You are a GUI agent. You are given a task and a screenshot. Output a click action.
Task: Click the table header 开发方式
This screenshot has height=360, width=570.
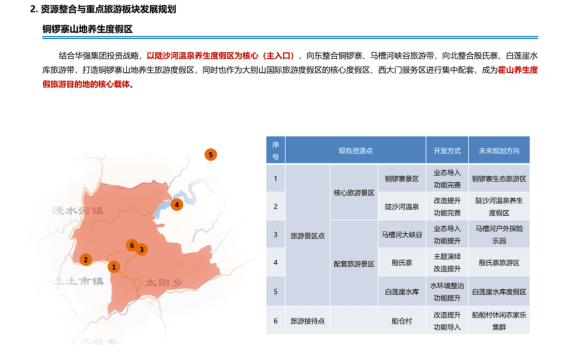click(447, 150)
